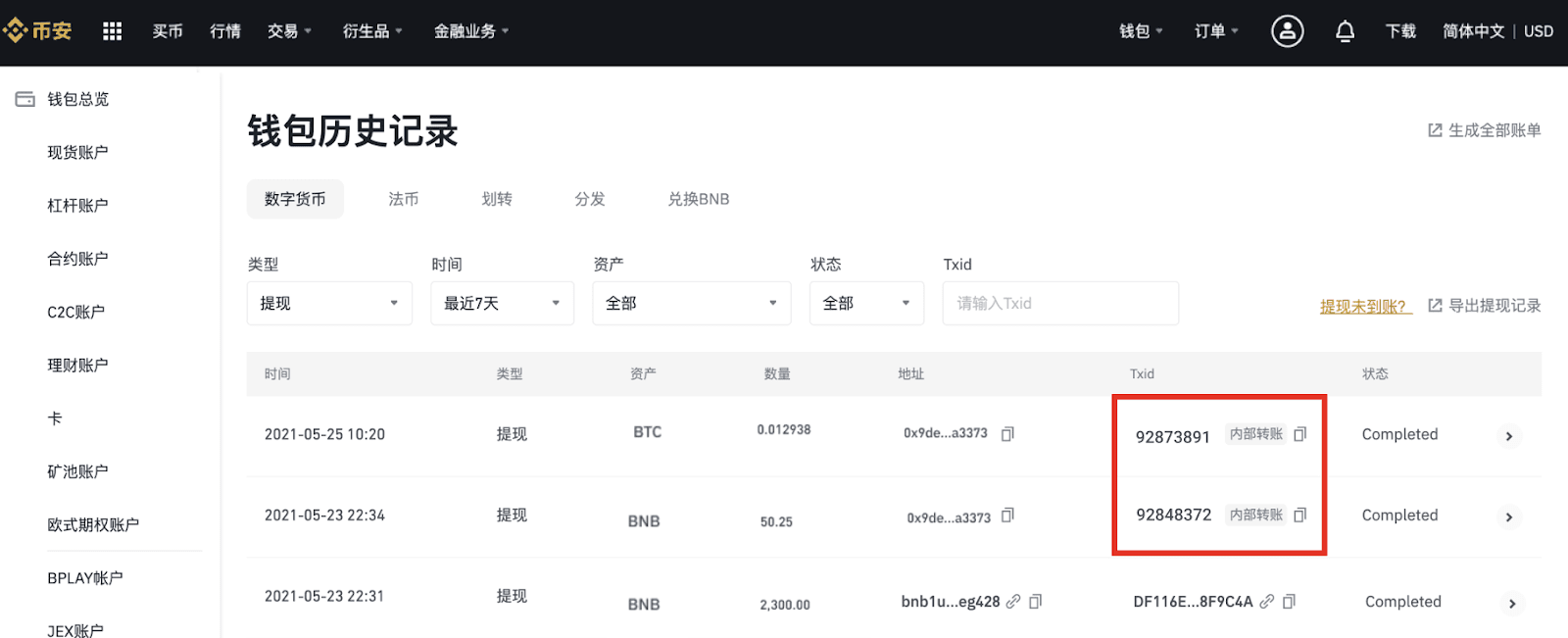Image resolution: width=1568 pixels, height=638 pixels.
Task: Click Completed status in the 22:31 row
Action: [1403, 602]
